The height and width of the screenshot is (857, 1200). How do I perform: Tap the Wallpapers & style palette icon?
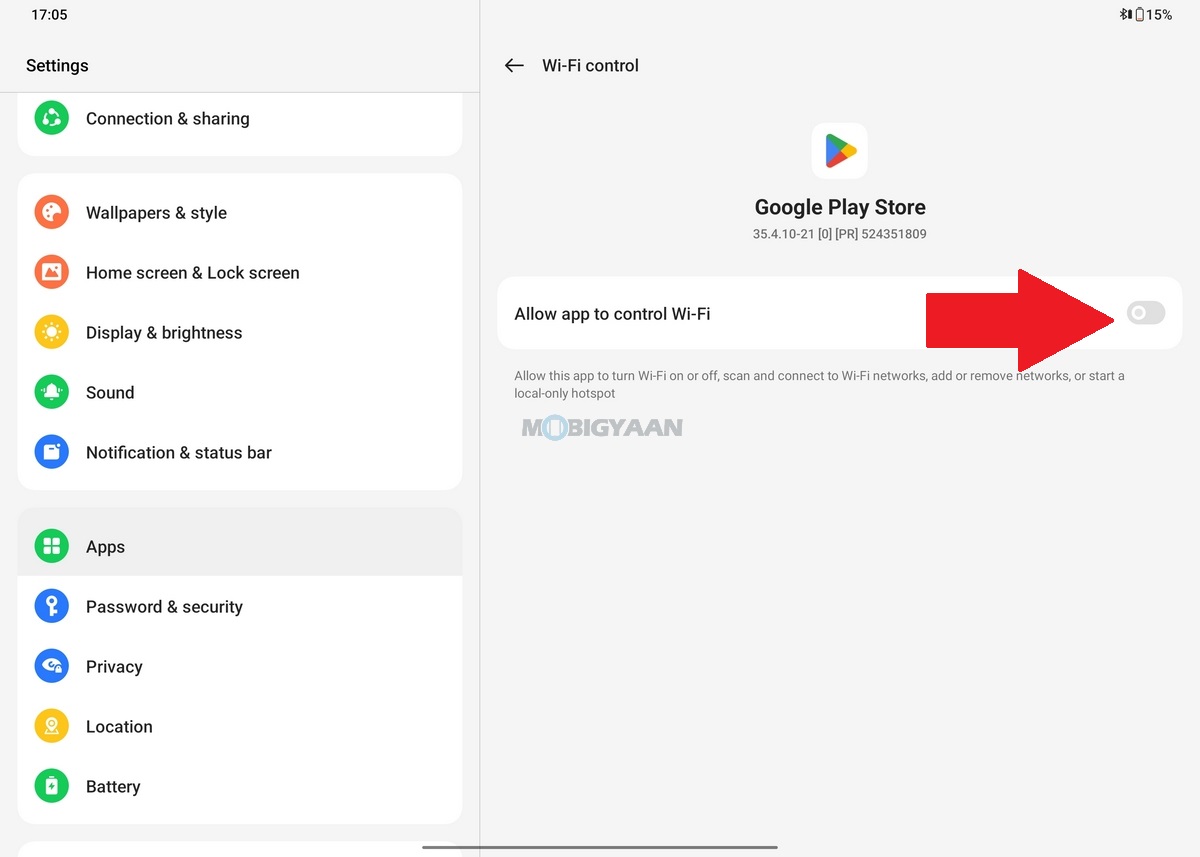pos(51,212)
